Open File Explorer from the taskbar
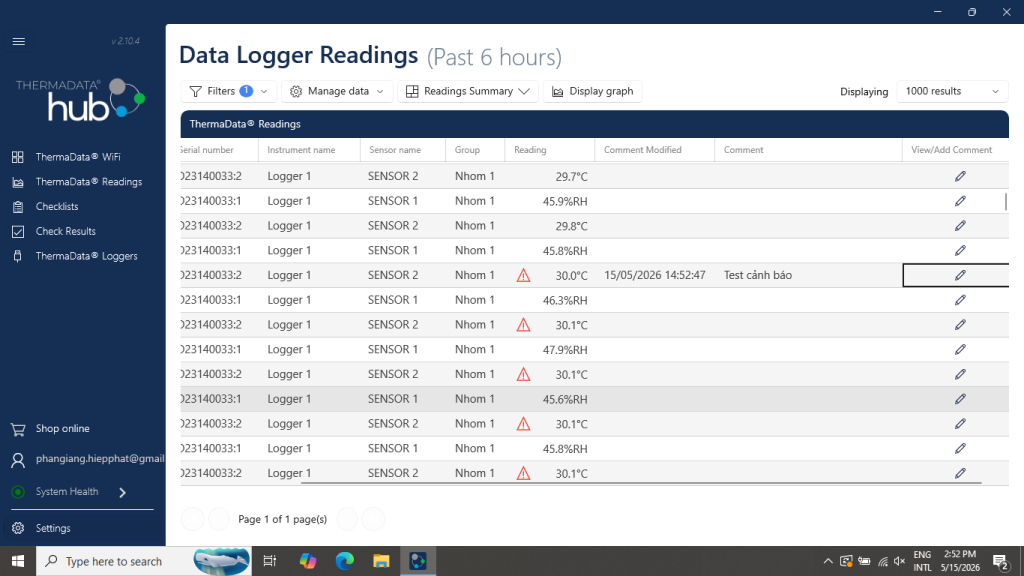 (381, 561)
